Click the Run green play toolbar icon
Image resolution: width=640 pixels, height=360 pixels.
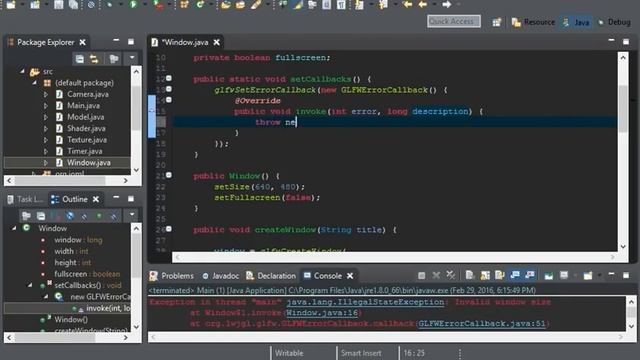coord(133,4)
